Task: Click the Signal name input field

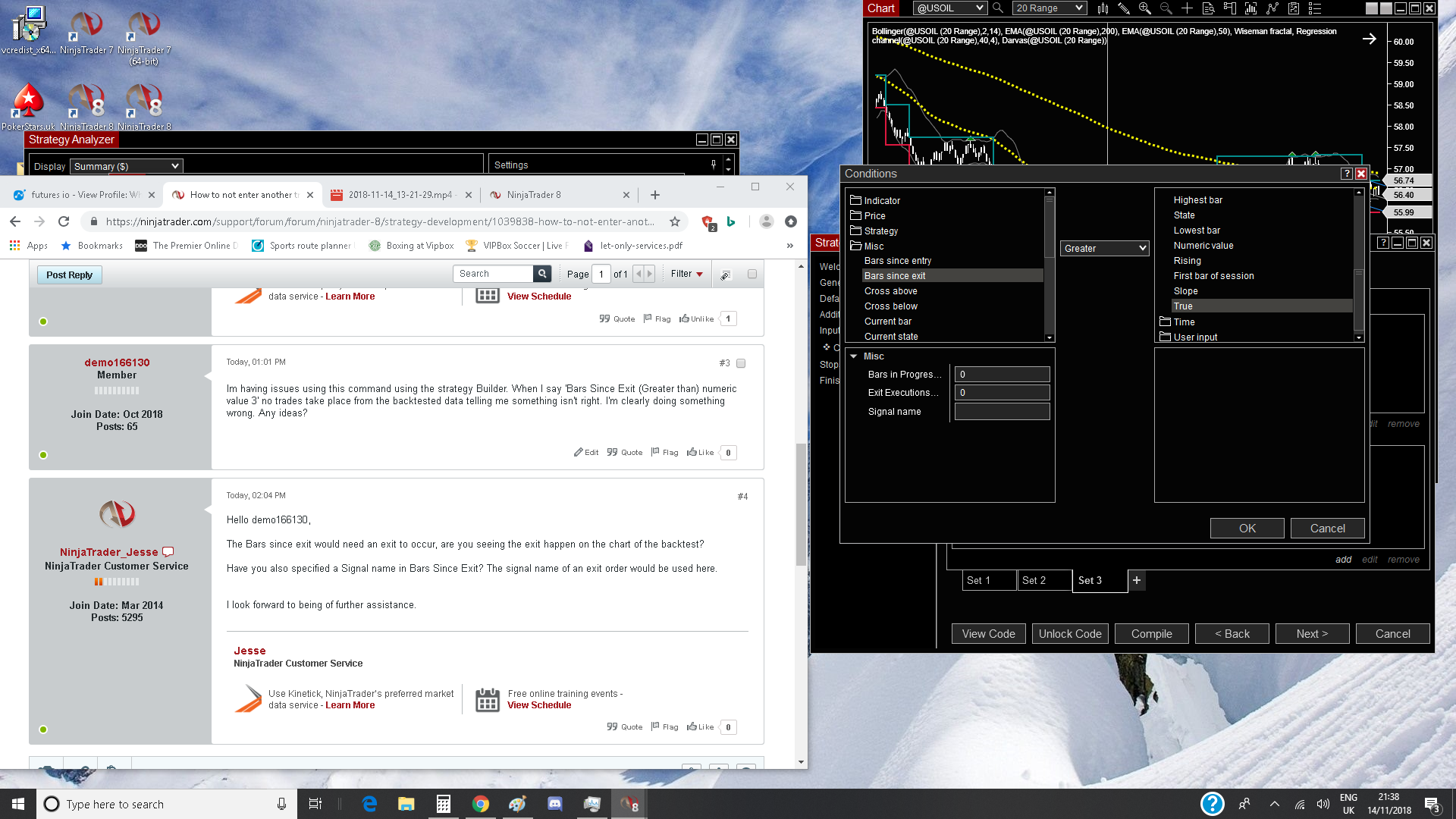Action: (1002, 412)
